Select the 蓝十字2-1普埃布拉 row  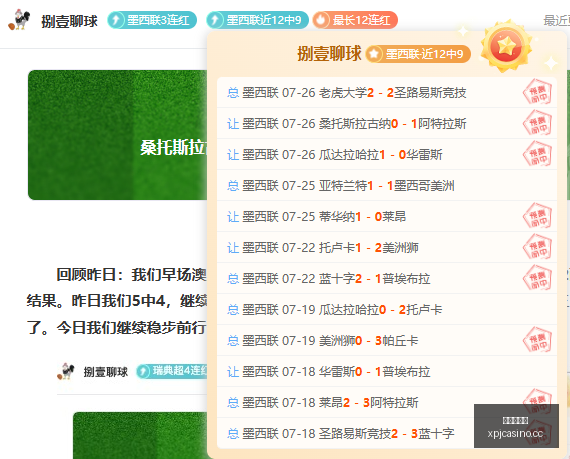tap(387, 278)
